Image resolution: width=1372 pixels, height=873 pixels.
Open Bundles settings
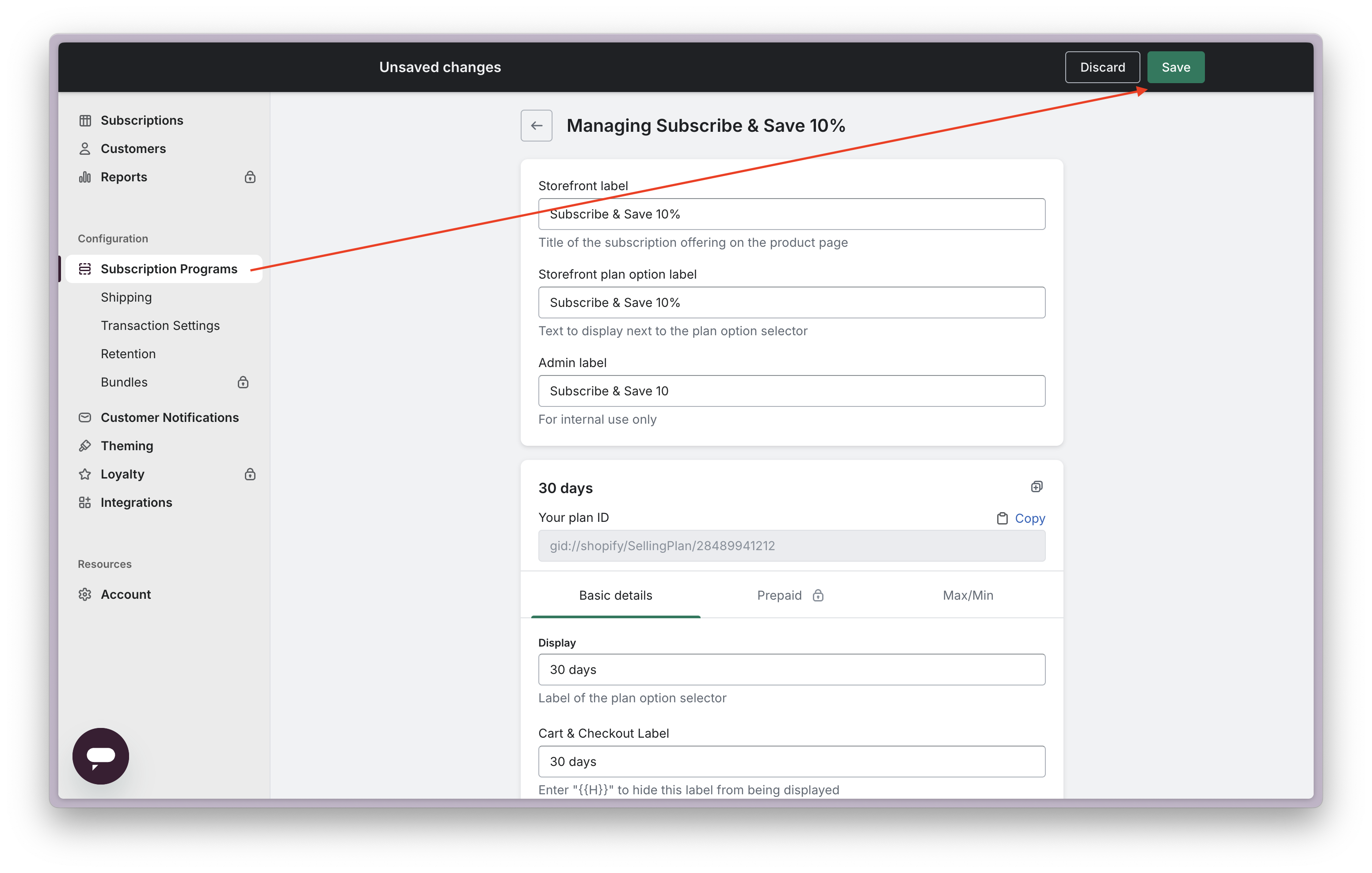click(x=124, y=382)
